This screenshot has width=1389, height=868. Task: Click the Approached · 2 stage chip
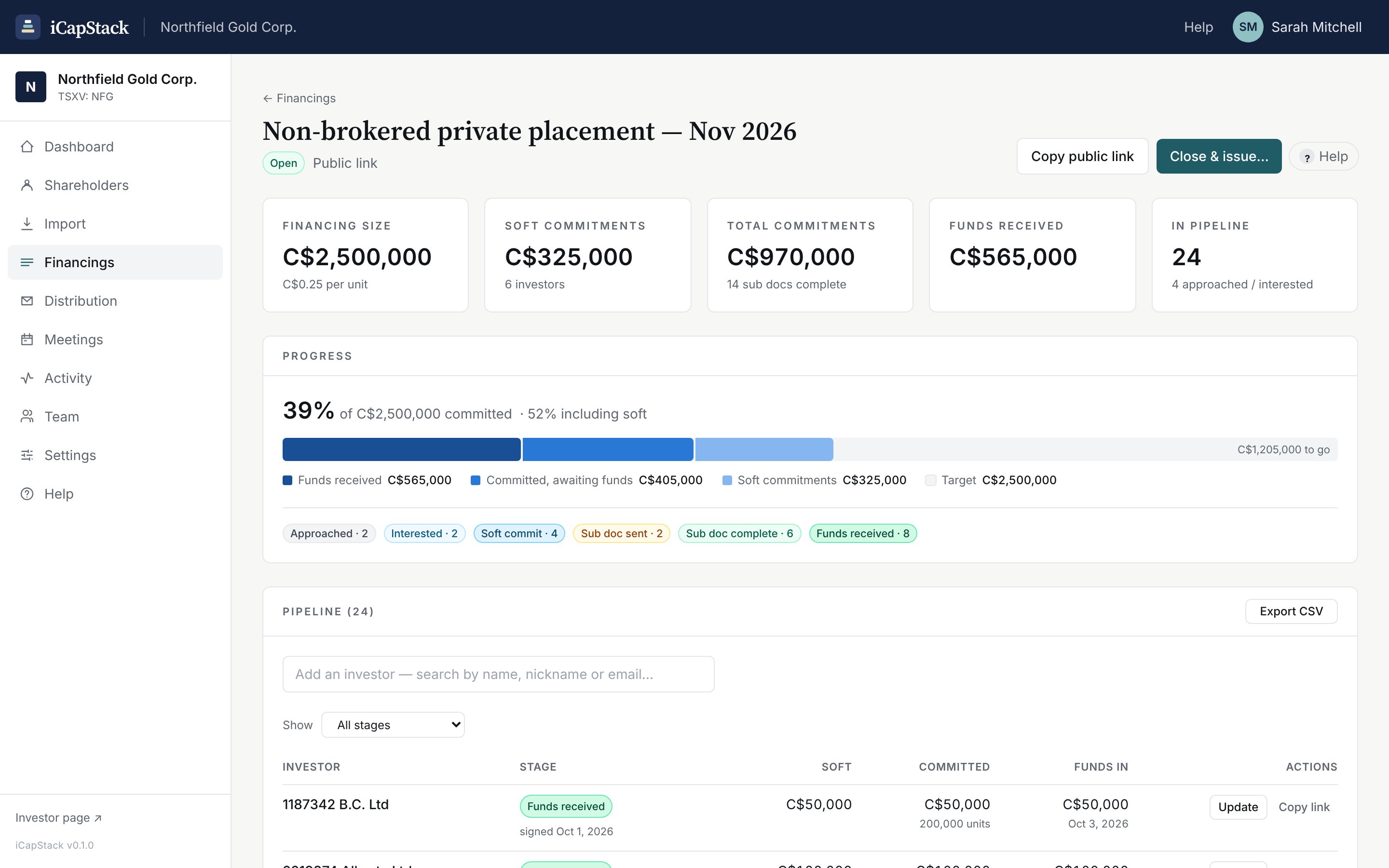[329, 533]
